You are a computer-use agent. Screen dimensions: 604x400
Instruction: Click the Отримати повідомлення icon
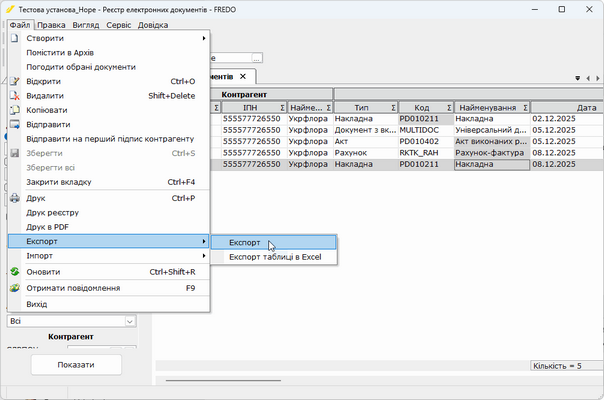(15, 288)
